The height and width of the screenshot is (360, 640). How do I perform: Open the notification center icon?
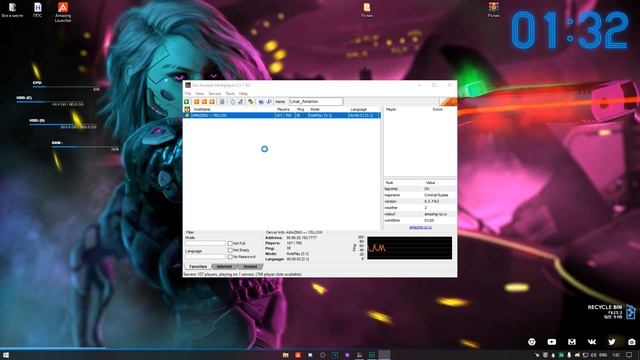[629, 355]
